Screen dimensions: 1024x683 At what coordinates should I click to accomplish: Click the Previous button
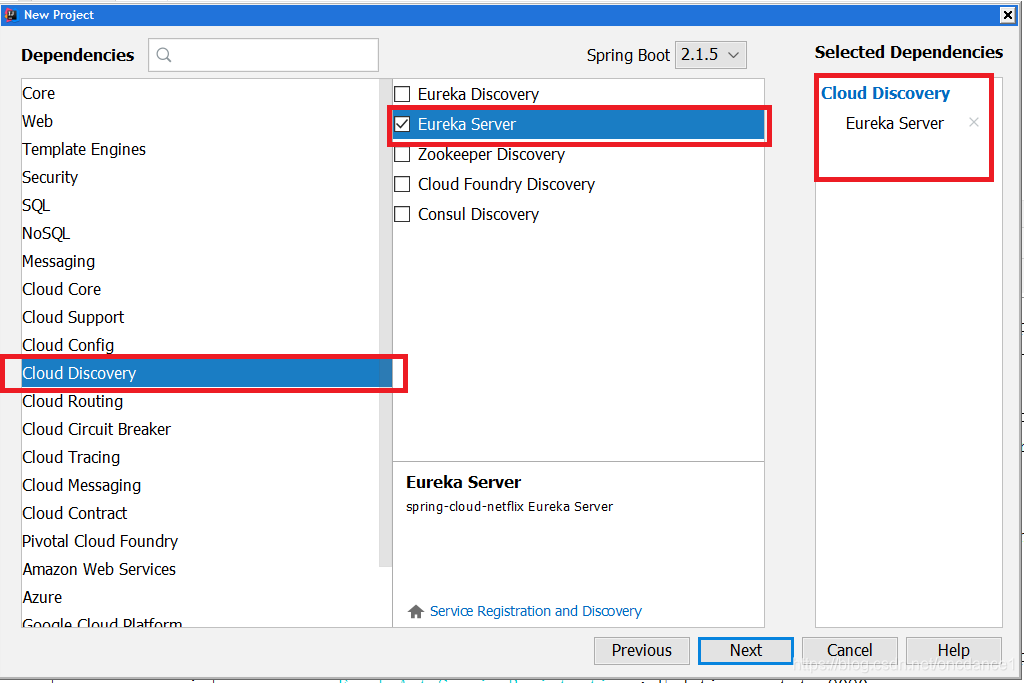pyautogui.click(x=641, y=650)
